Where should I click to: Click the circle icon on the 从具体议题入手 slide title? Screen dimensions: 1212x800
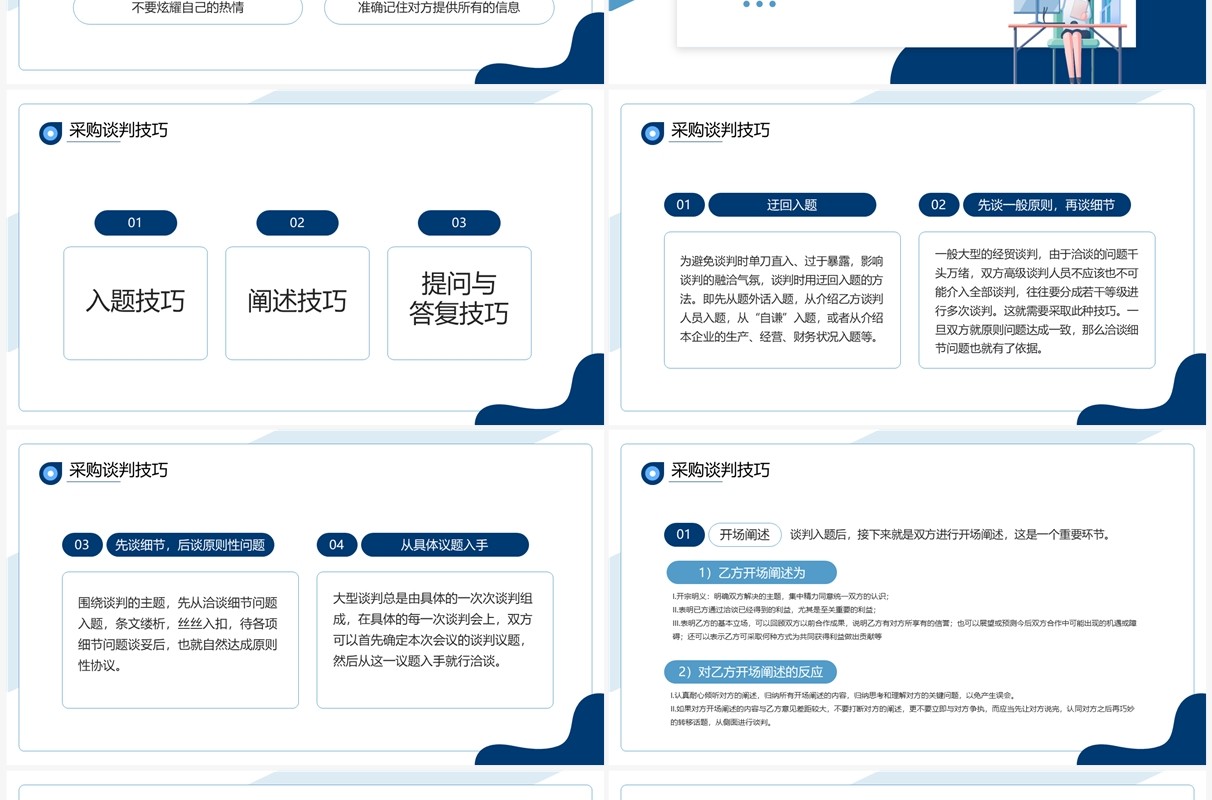51,473
